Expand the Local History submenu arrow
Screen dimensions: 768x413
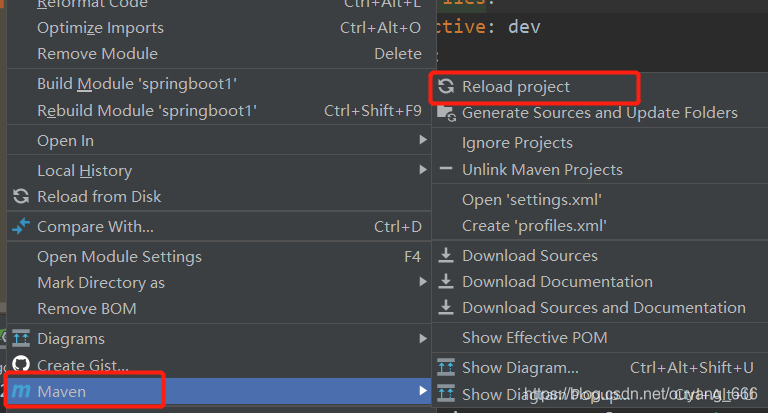[423, 170]
